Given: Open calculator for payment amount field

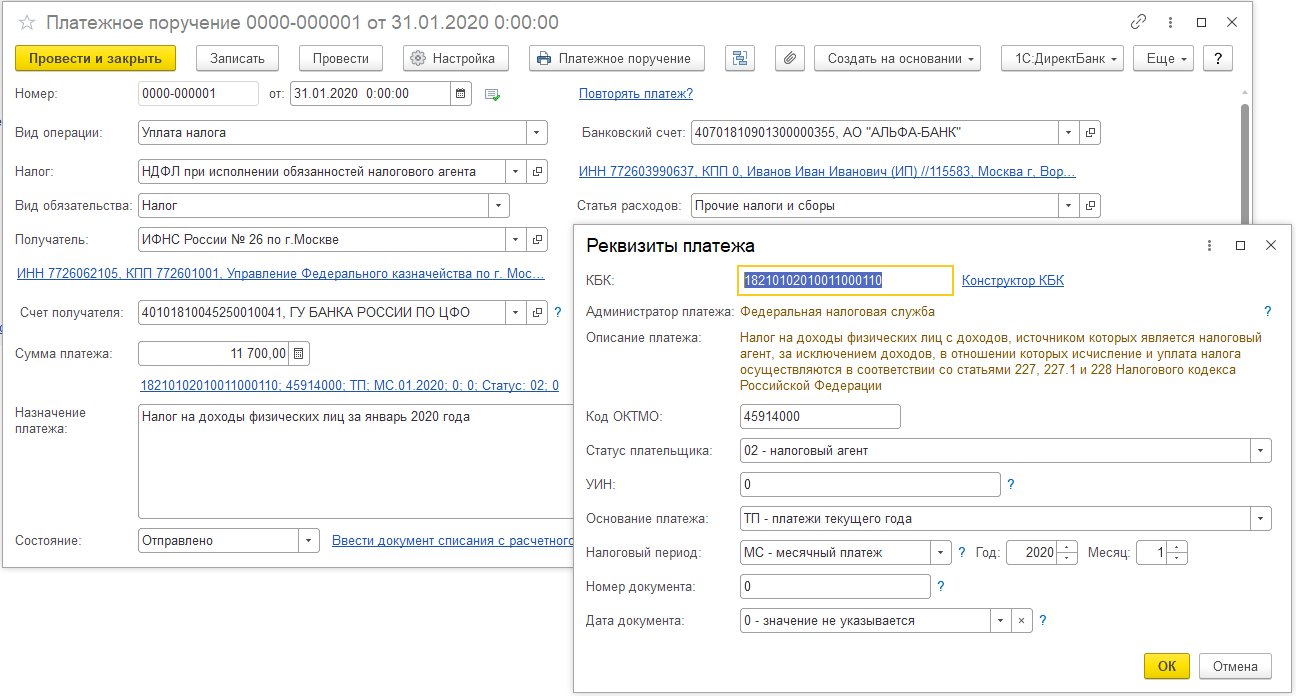Looking at the screenshot, I should pos(299,353).
